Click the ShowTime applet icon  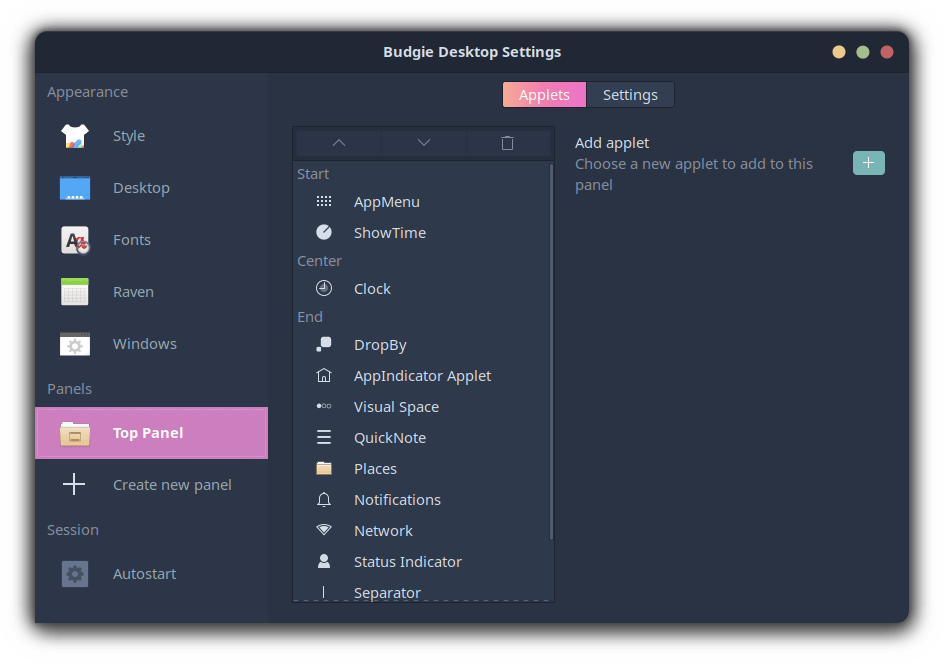324,233
